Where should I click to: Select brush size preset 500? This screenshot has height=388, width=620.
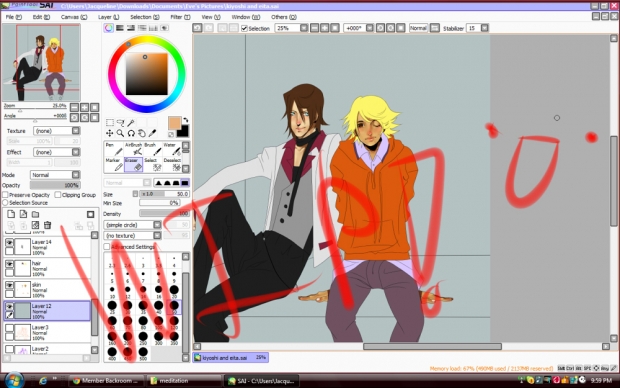[143, 352]
